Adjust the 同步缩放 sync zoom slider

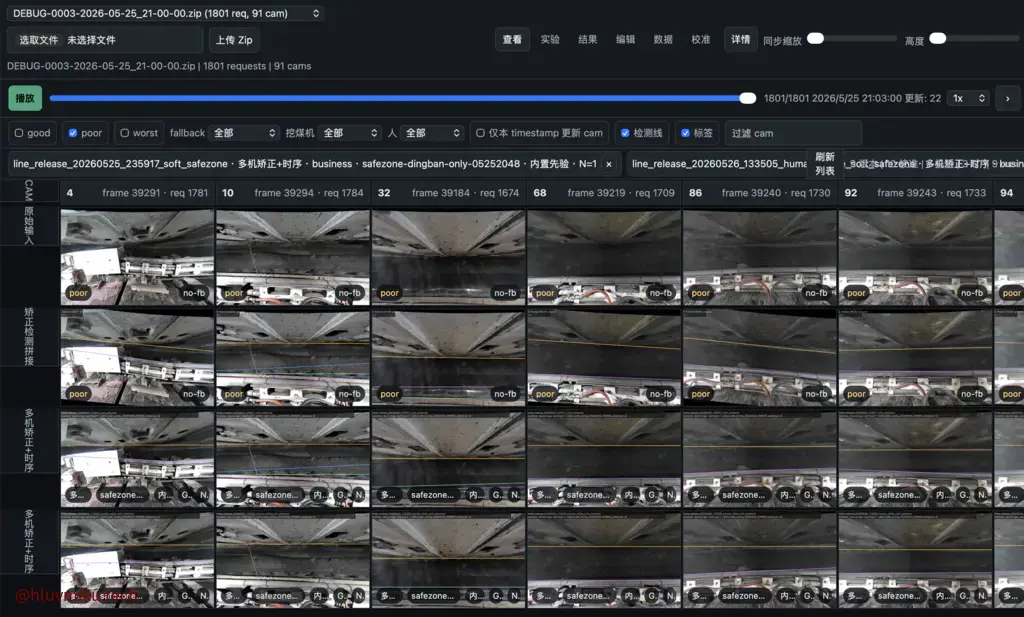click(852, 39)
